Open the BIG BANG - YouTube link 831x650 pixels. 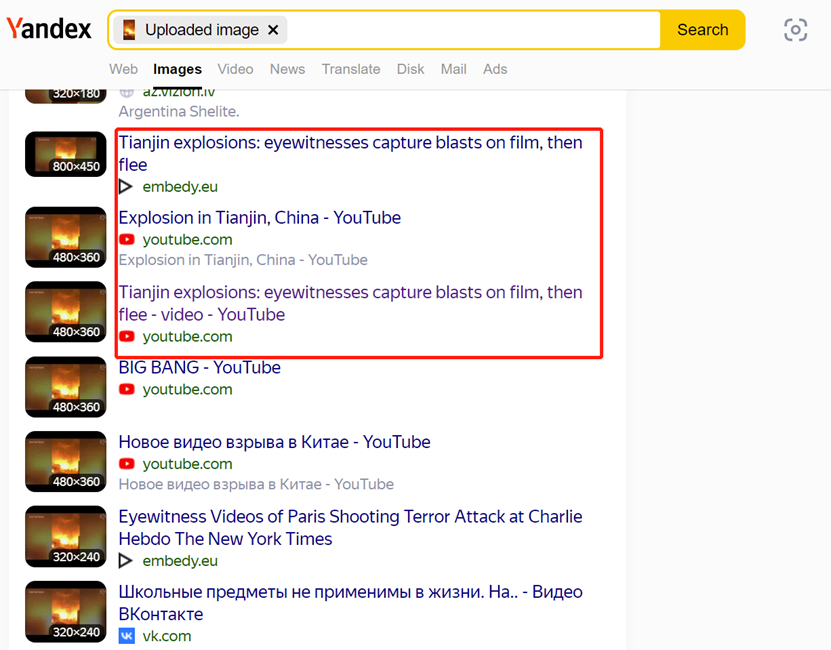point(200,367)
